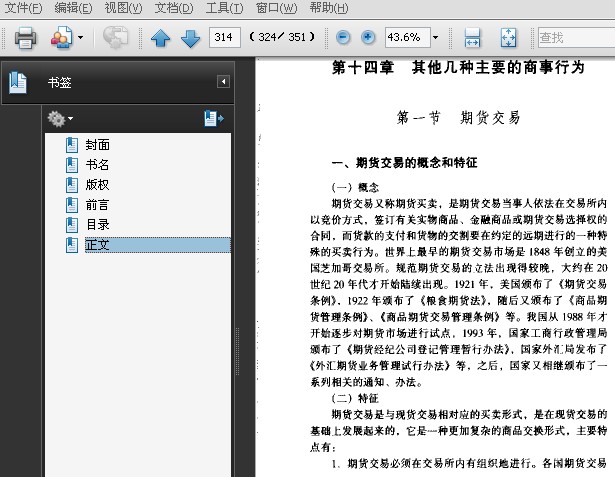Expand the zoom percentage dropdown arrow
The height and width of the screenshot is (477, 615).
coord(435,38)
